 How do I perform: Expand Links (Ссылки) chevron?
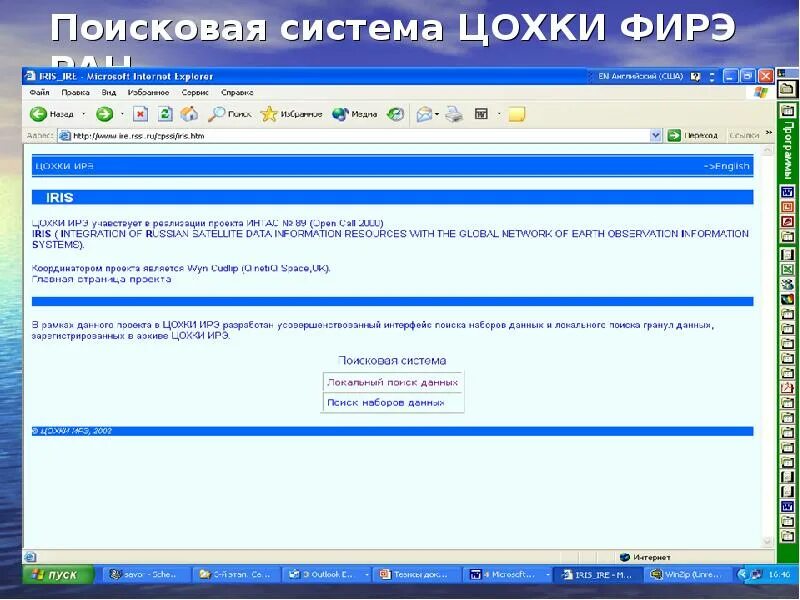click(769, 133)
